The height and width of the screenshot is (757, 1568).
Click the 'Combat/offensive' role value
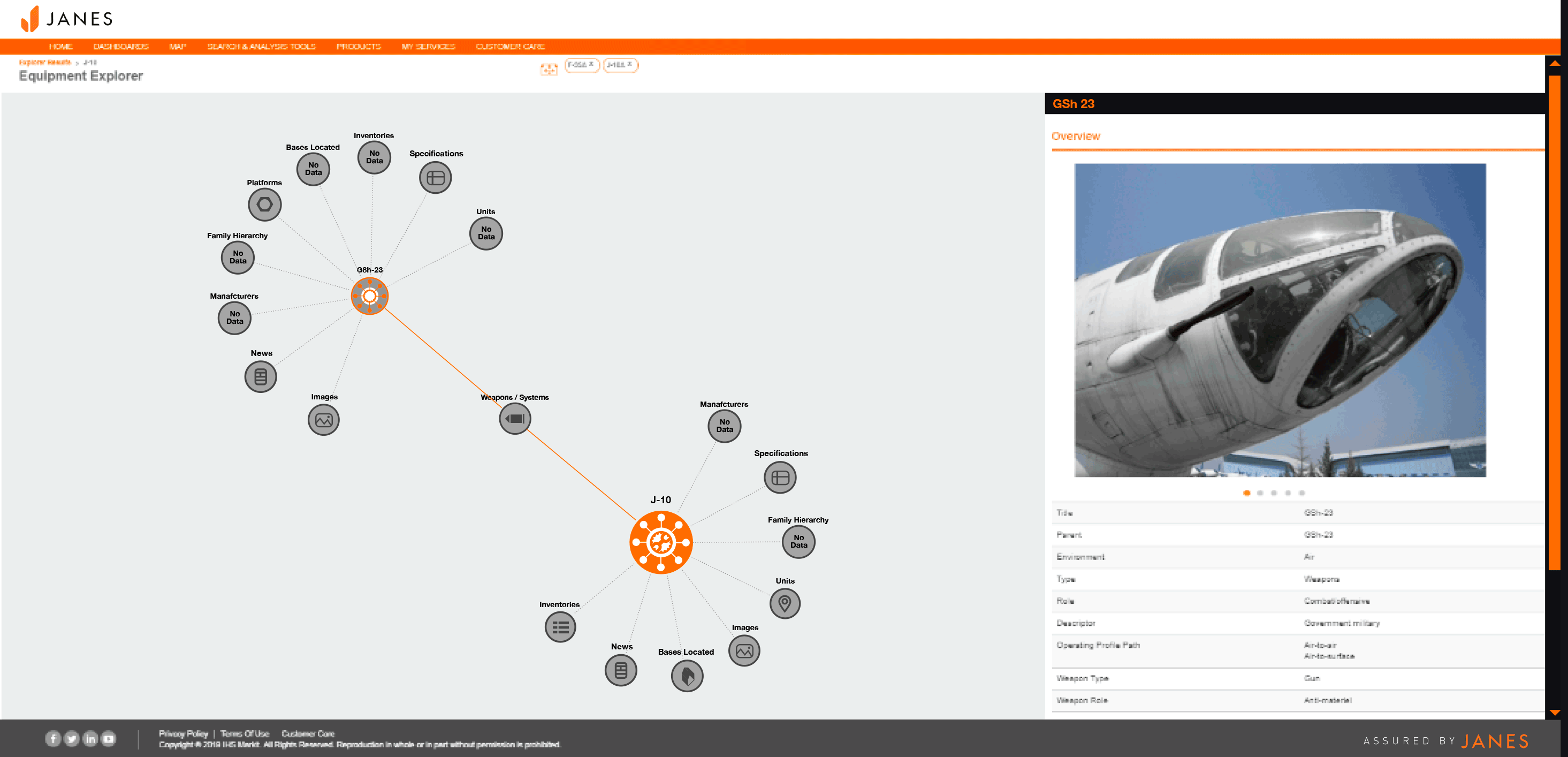pyautogui.click(x=1337, y=601)
